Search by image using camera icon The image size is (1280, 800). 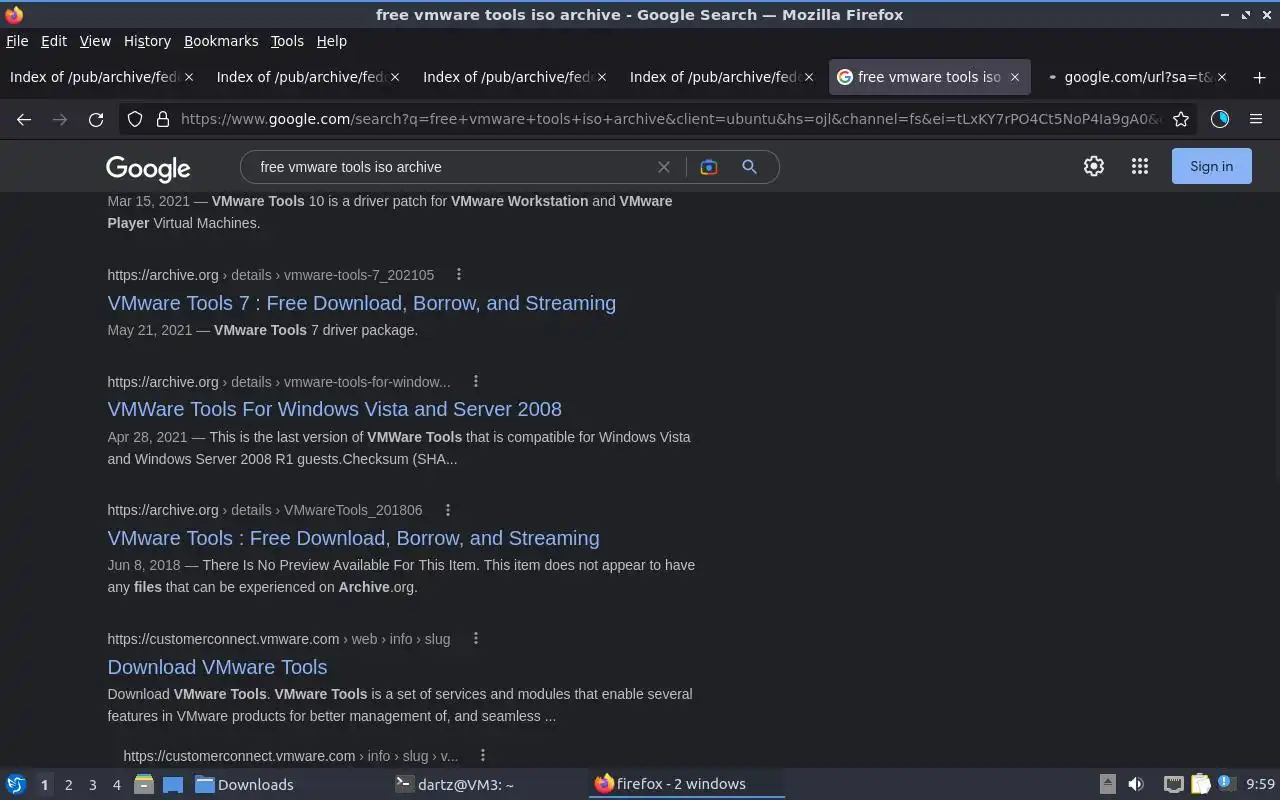709,167
